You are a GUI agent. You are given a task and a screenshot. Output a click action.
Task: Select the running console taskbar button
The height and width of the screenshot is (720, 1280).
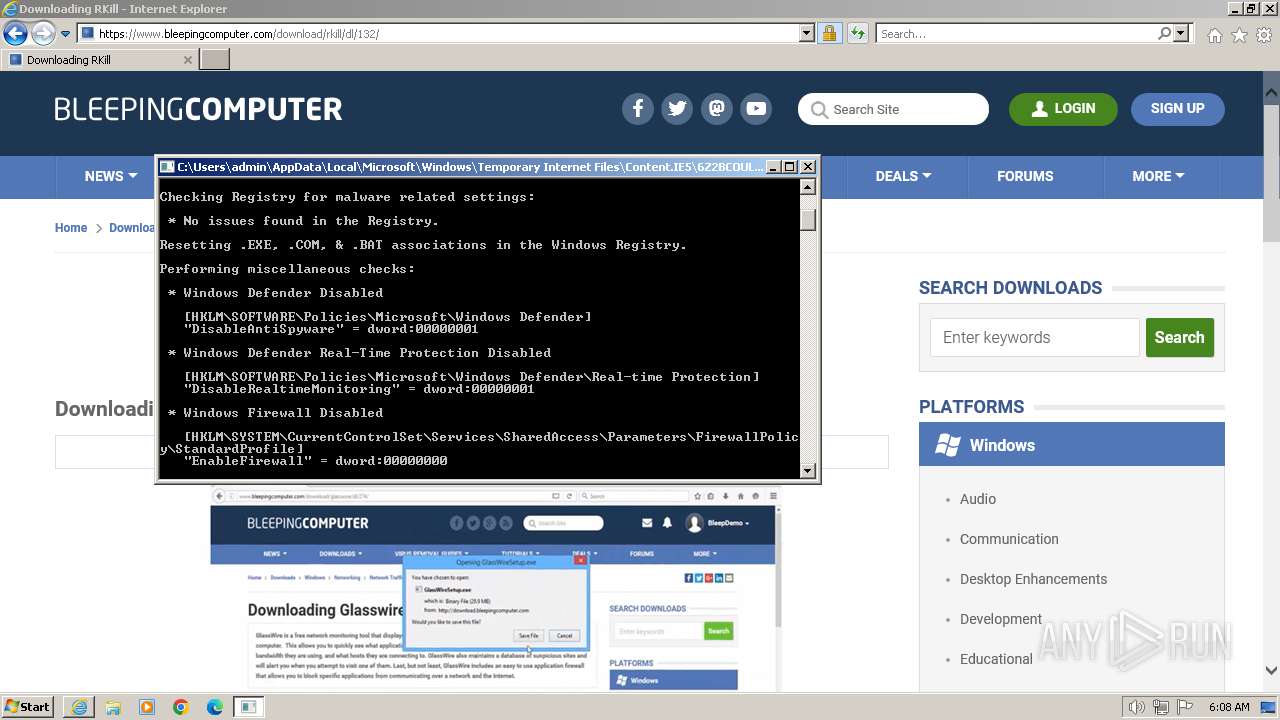(248, 707)
